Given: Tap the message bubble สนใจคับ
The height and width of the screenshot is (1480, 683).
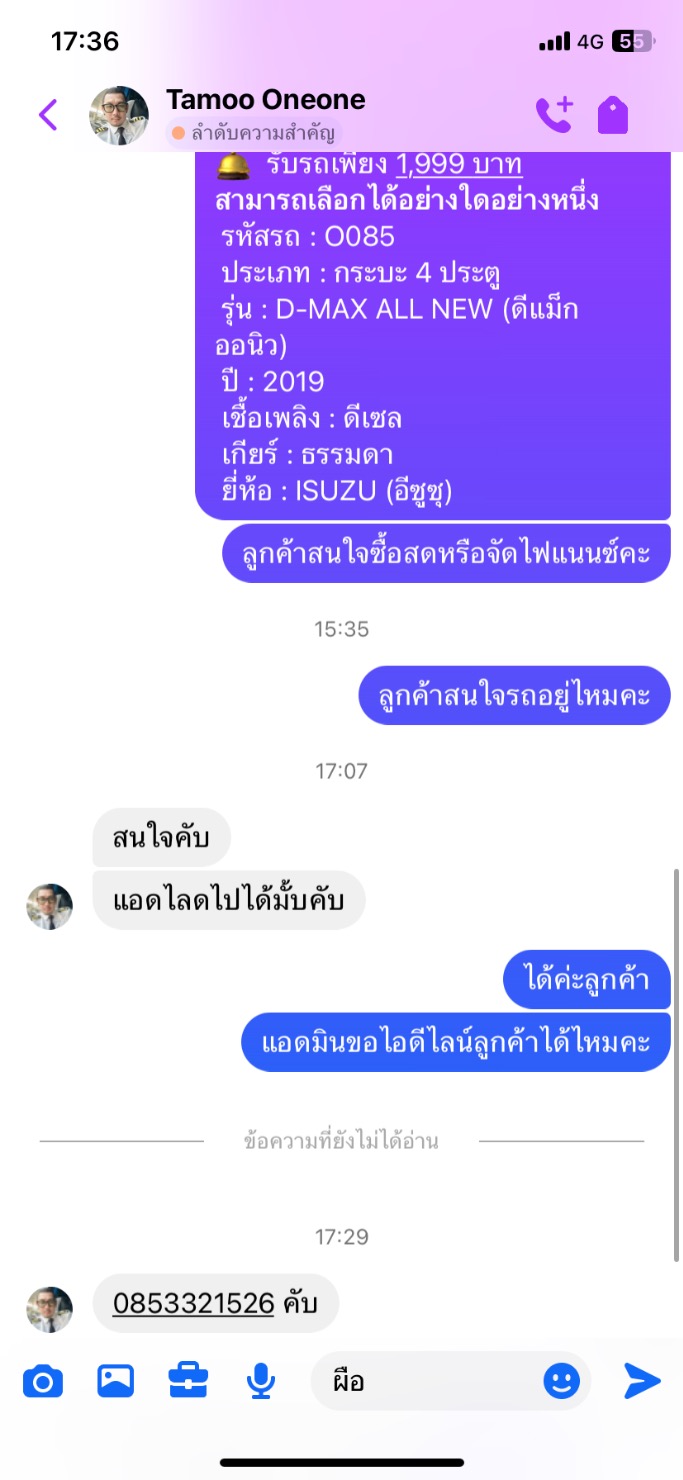Looking at the screenshot, I should click(162, 837).
